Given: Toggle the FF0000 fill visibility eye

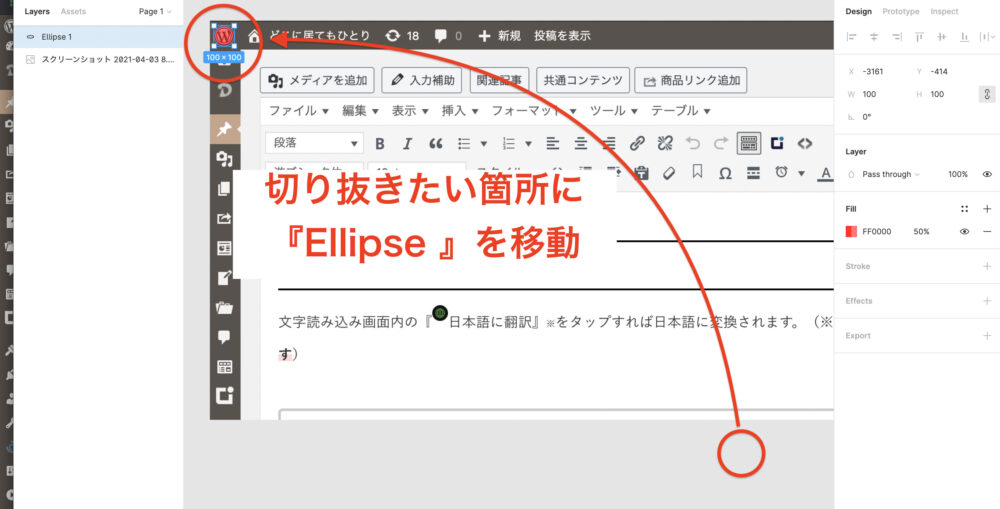Looking at the screenshot, I should click(x=964, y=232).
